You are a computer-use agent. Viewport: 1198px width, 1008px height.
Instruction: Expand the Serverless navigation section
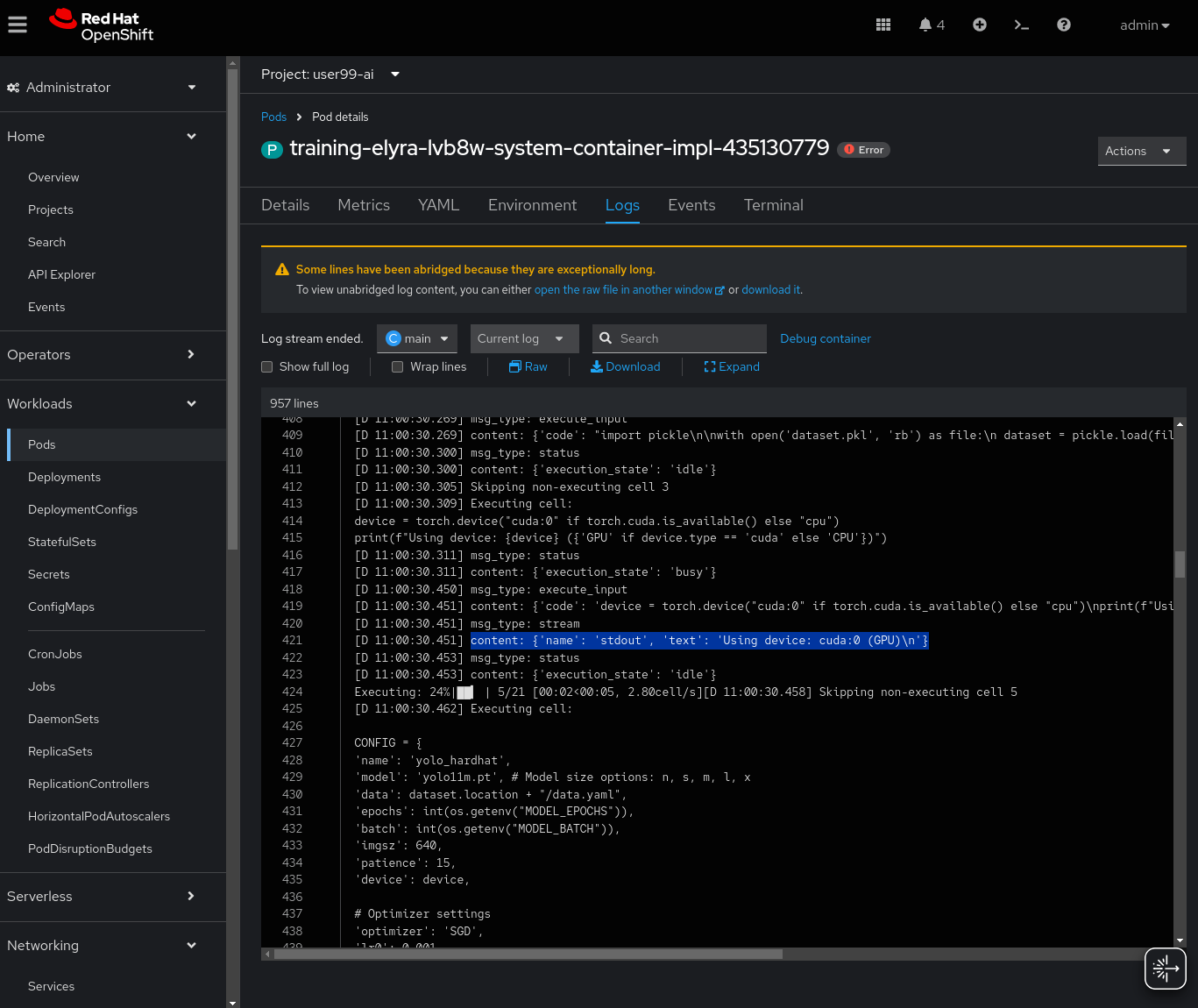pos(102,897)
